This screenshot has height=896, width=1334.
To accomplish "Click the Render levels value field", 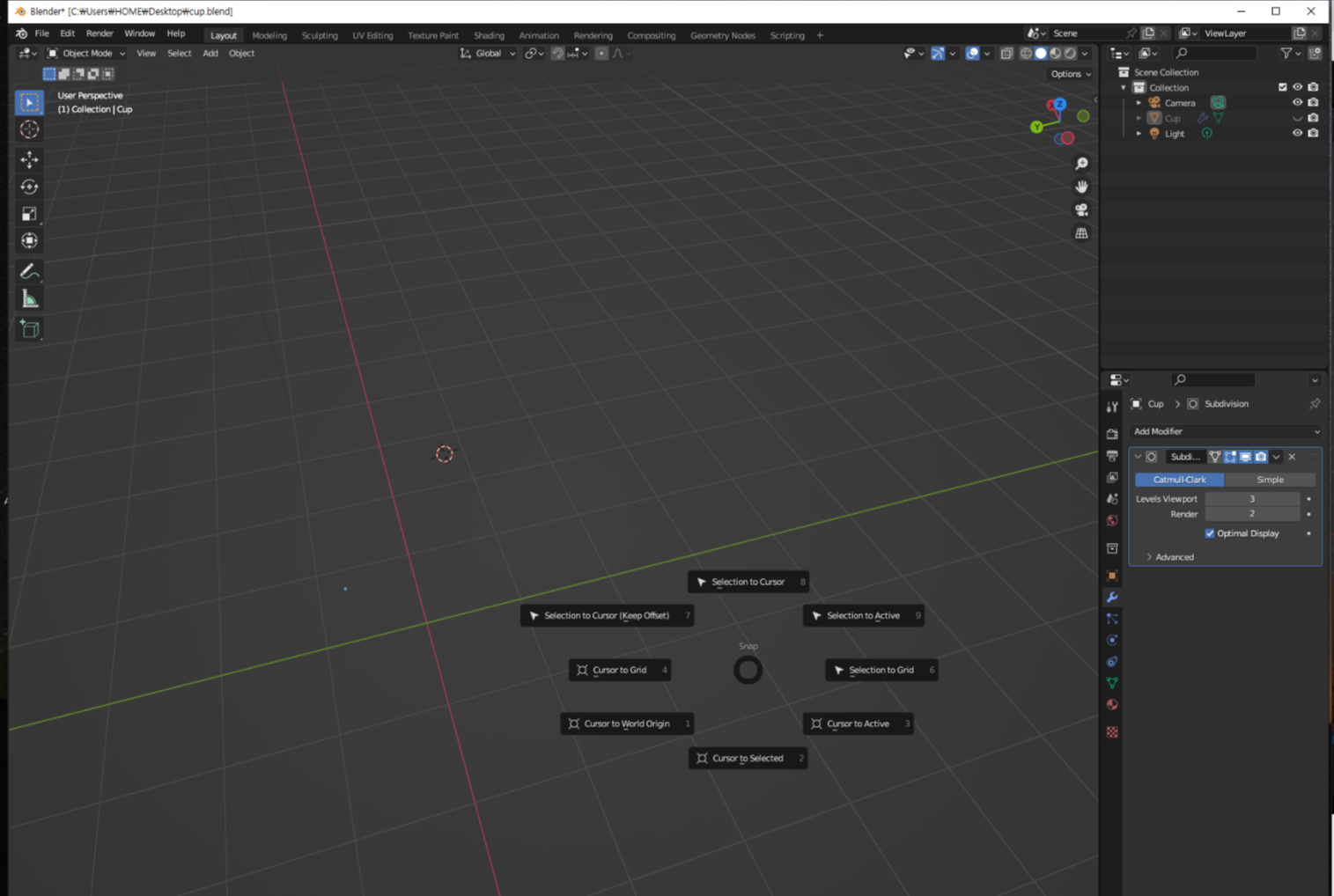I will 1252,514.
